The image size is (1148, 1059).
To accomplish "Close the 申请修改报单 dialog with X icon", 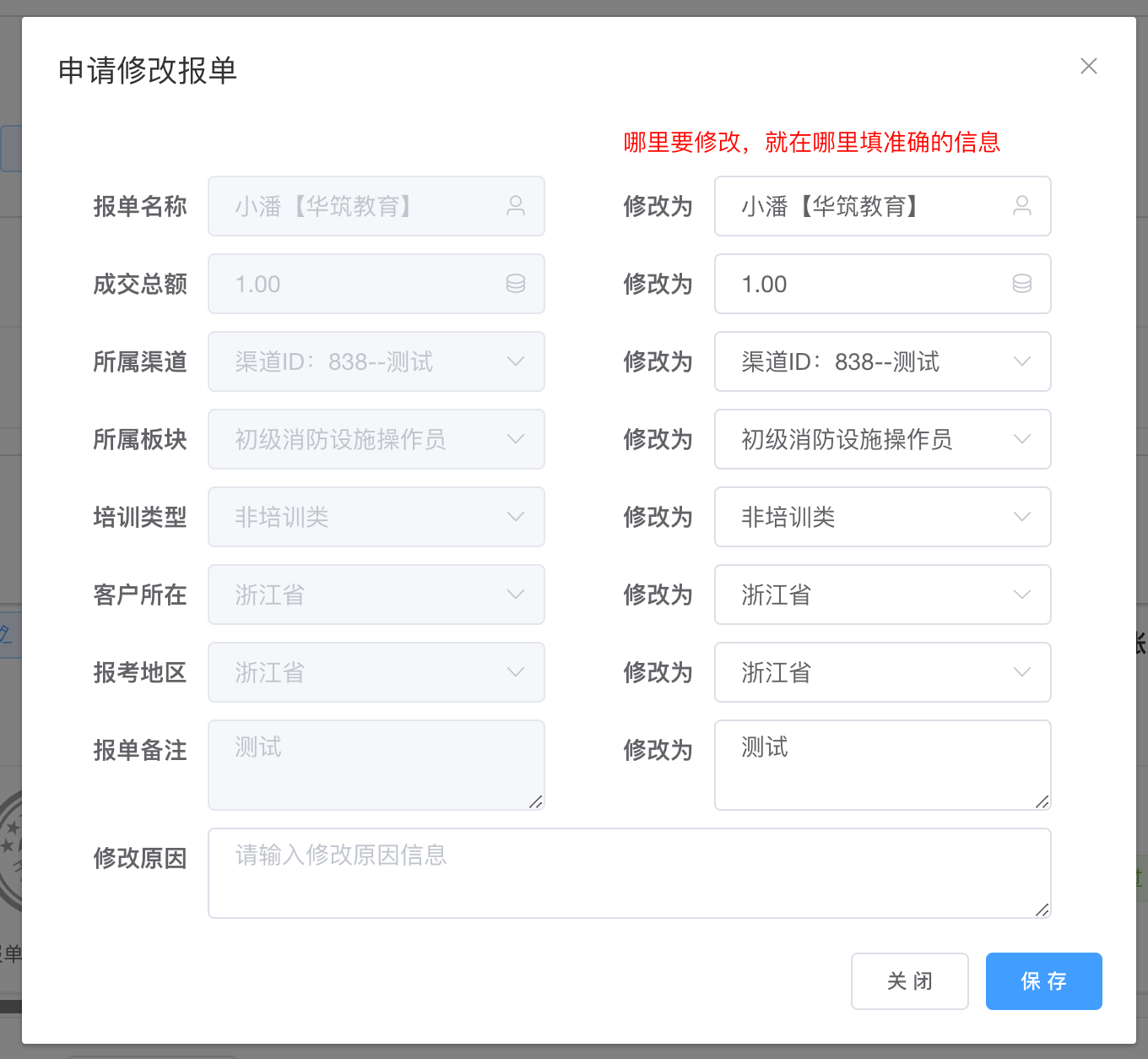I will point(1089,66).
